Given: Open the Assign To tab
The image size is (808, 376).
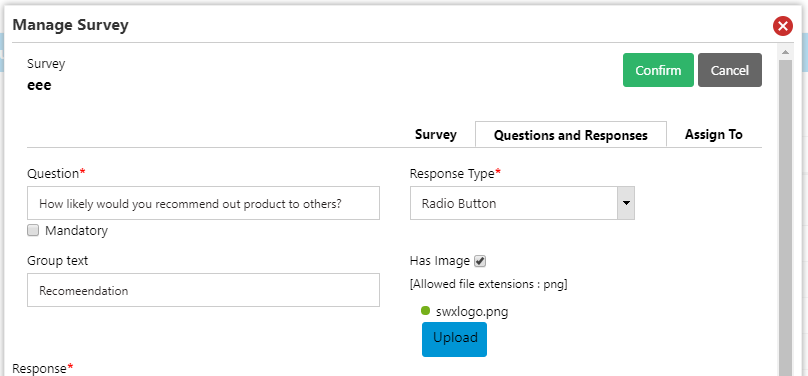Looking at the screenshot, I should (713, 134).
